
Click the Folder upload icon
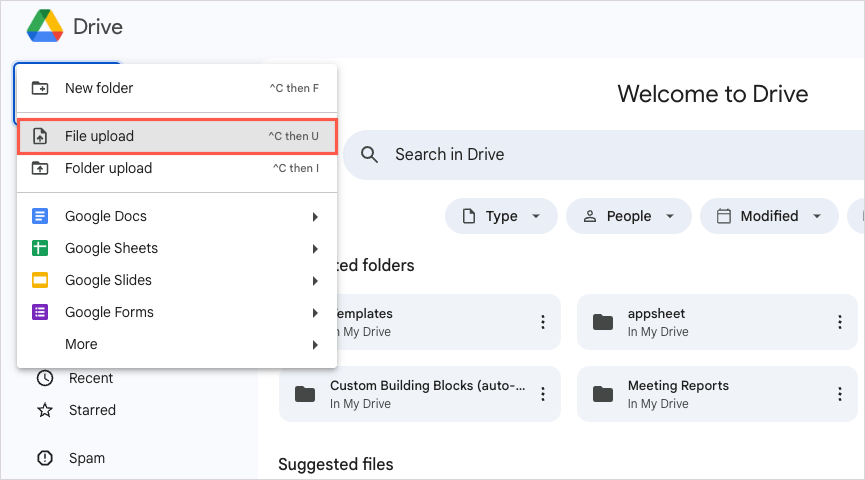pyautogui.click(x=40, y=168)
